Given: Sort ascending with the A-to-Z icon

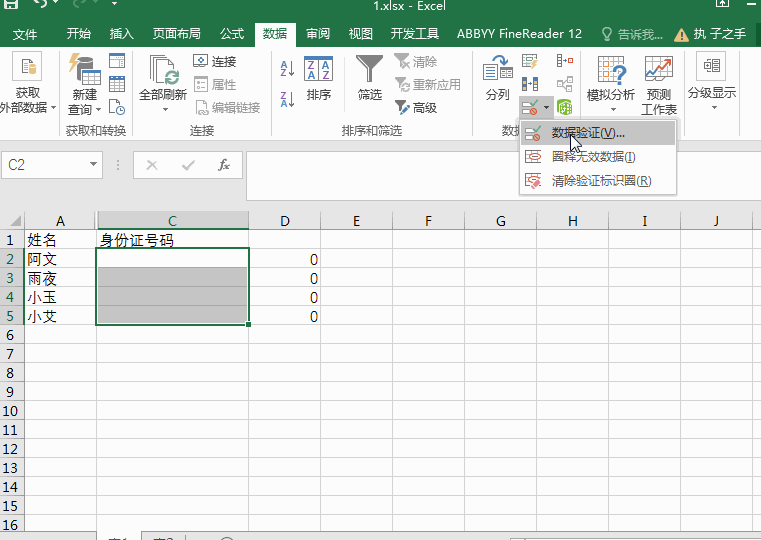Looking at the screenshot, I should (287, 68).
